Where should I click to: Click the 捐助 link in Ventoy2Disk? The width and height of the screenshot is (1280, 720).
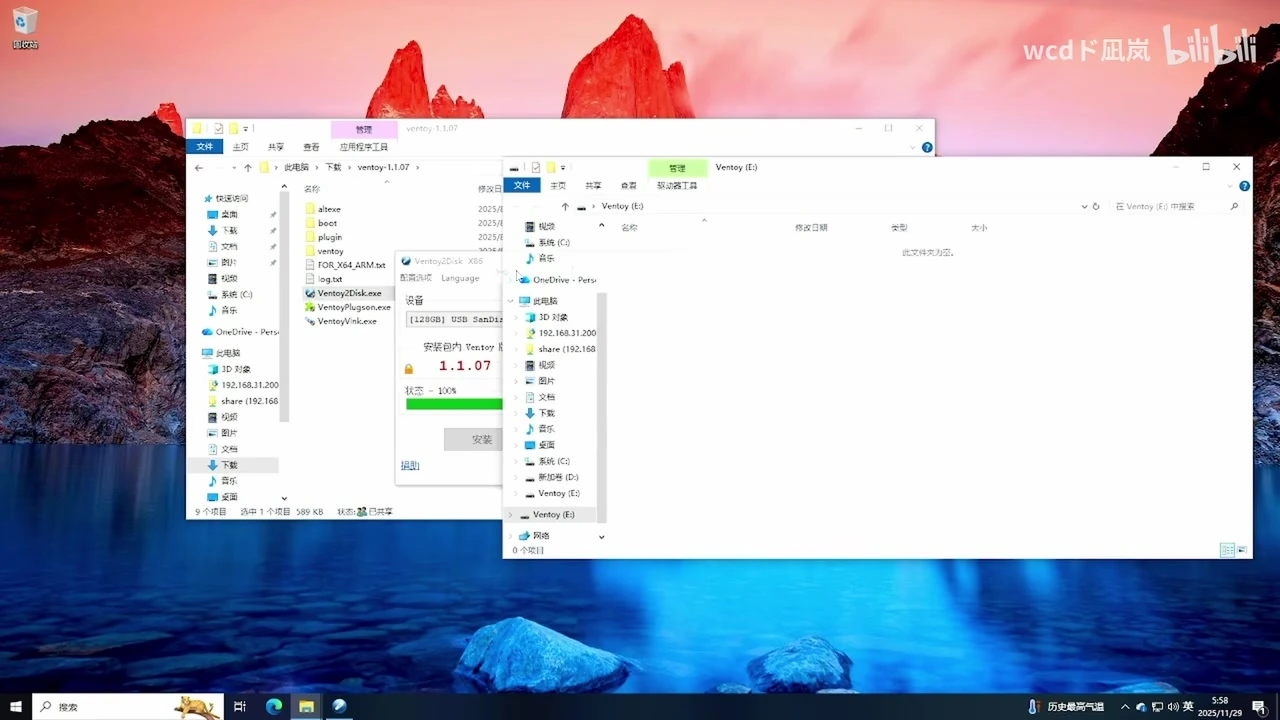(x=410, y=465)
